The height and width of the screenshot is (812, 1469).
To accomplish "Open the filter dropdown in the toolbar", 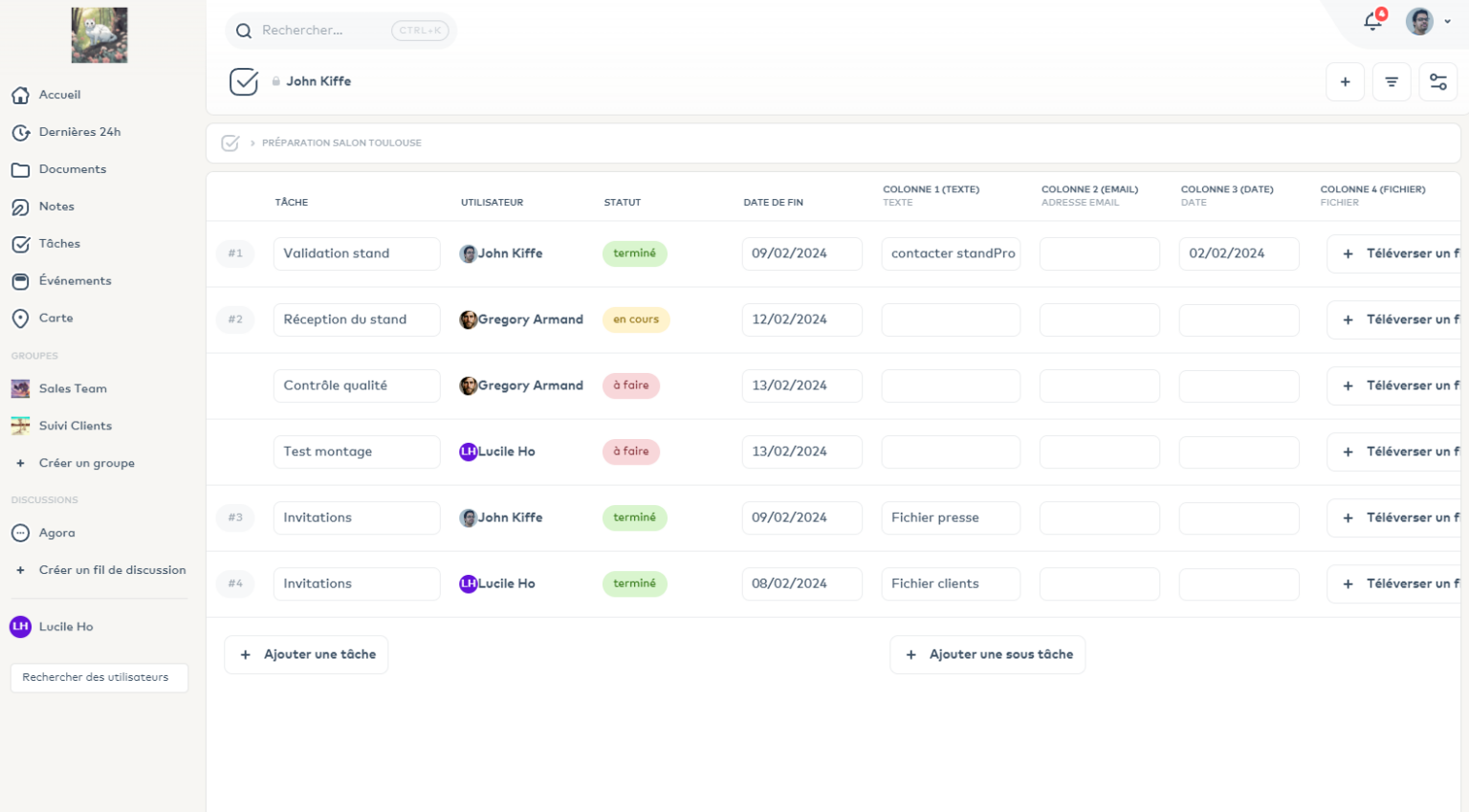I will click(1392, 81).
